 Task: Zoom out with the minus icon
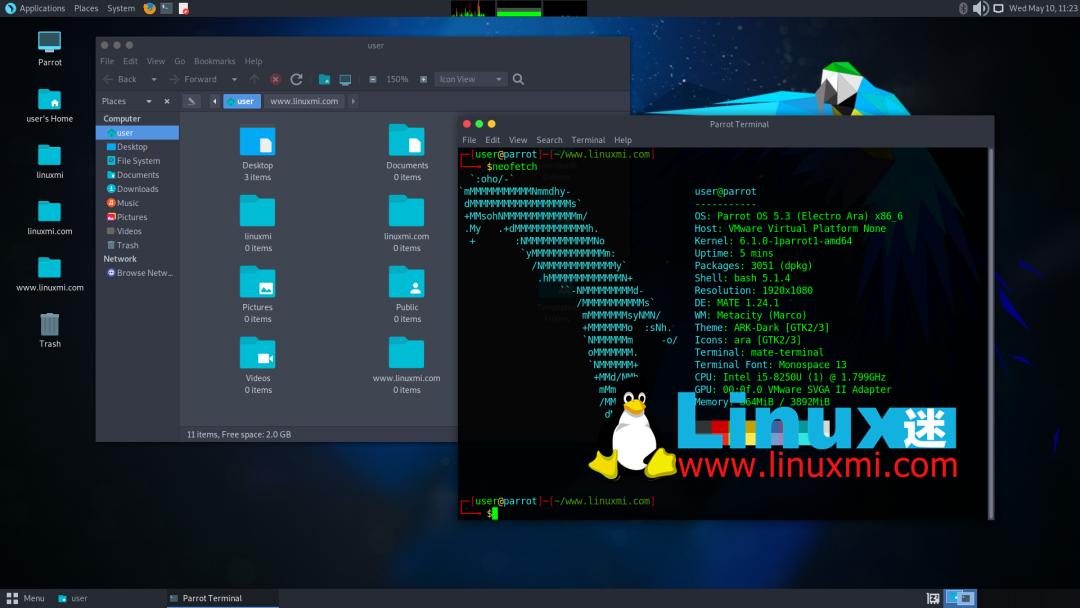373,79
